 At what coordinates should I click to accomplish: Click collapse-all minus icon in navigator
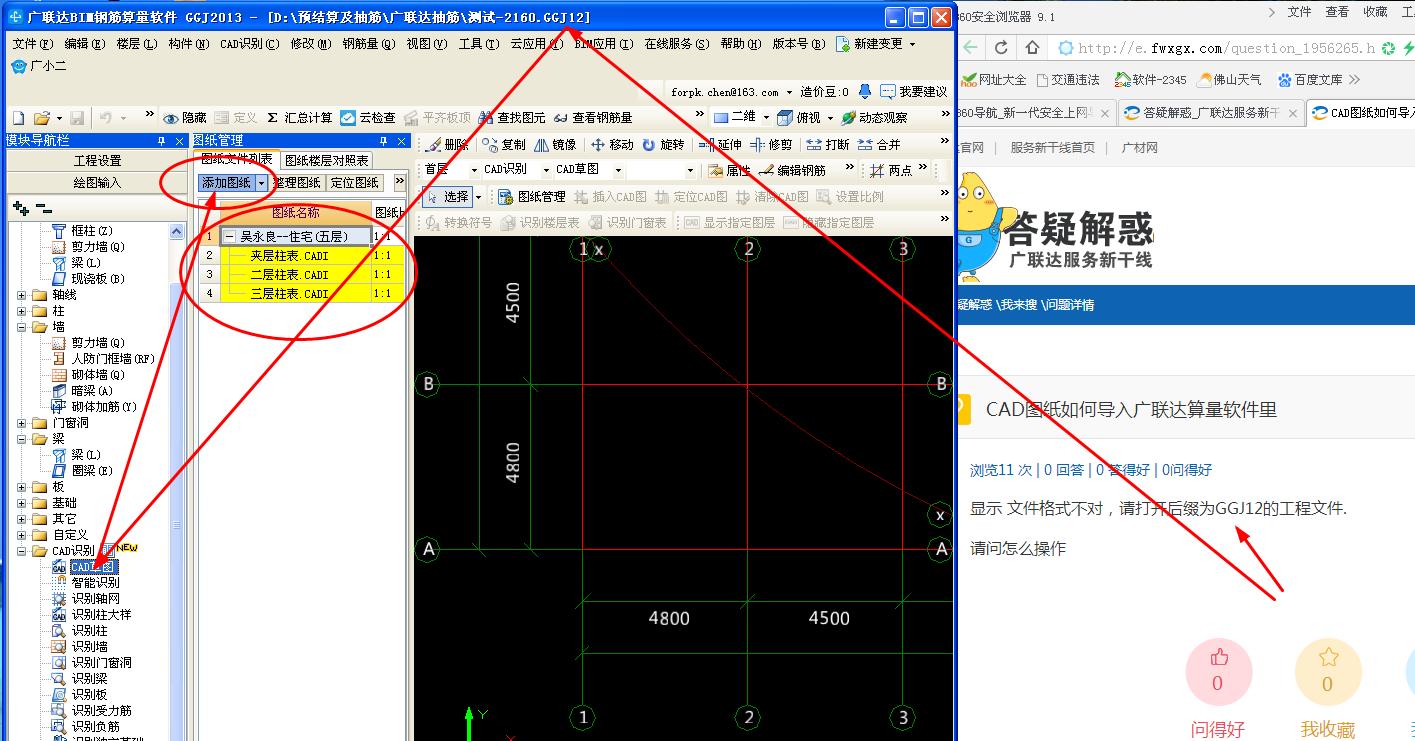(43, 208)
